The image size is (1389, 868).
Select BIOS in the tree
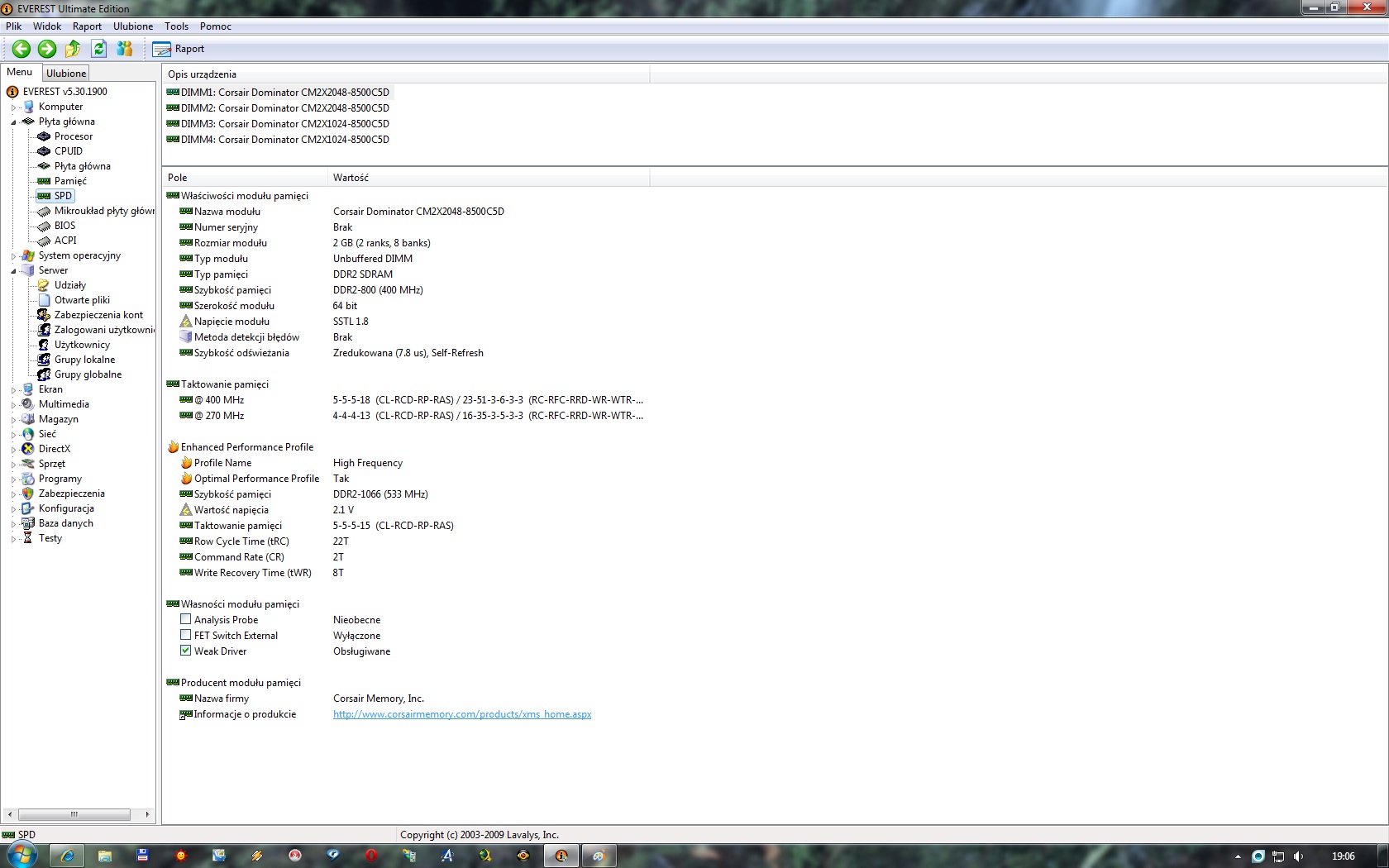(x=64, y=226)
